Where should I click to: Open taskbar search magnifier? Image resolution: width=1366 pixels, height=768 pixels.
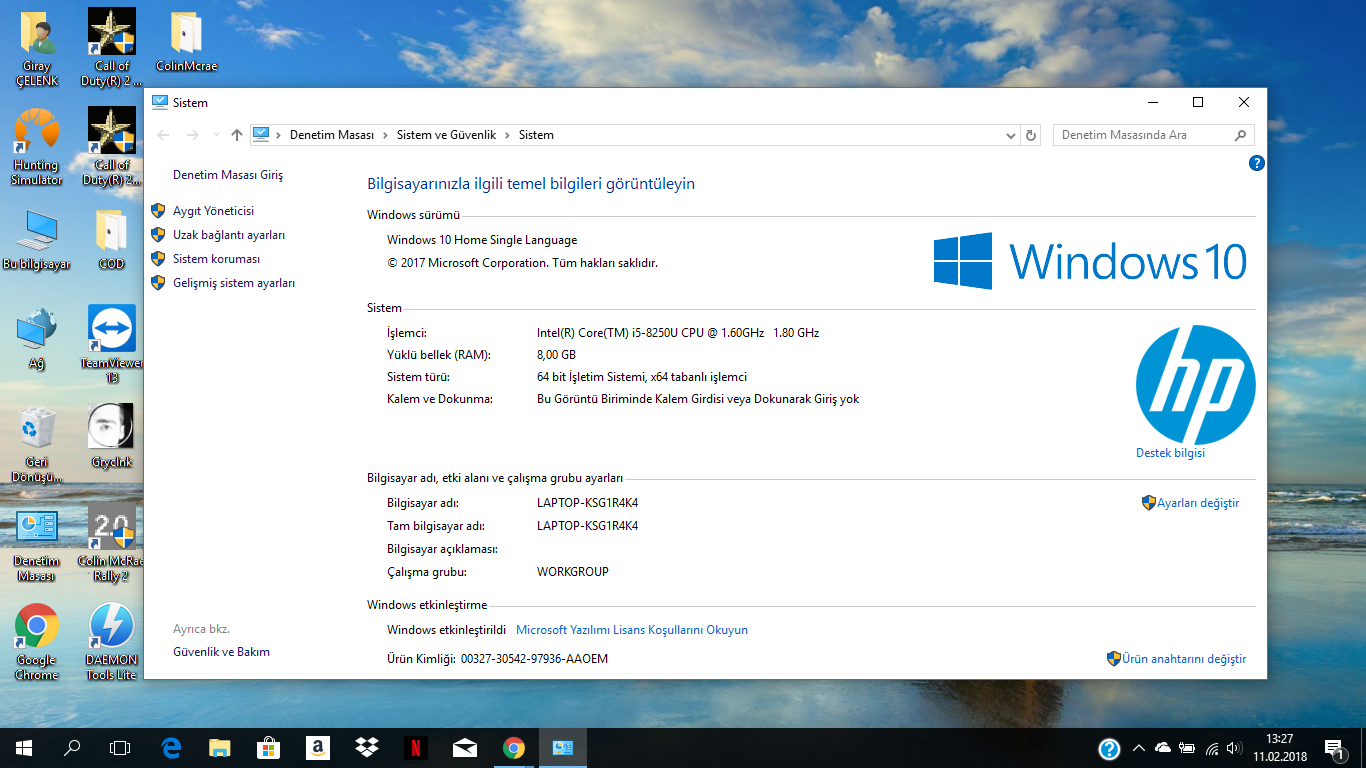click(72, 748)
